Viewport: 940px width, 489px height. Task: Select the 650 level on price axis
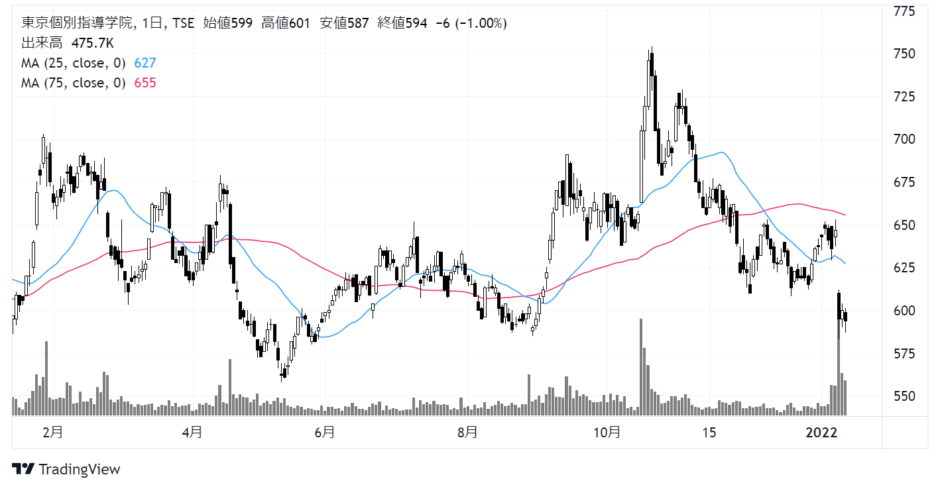(x=906, y=225)
